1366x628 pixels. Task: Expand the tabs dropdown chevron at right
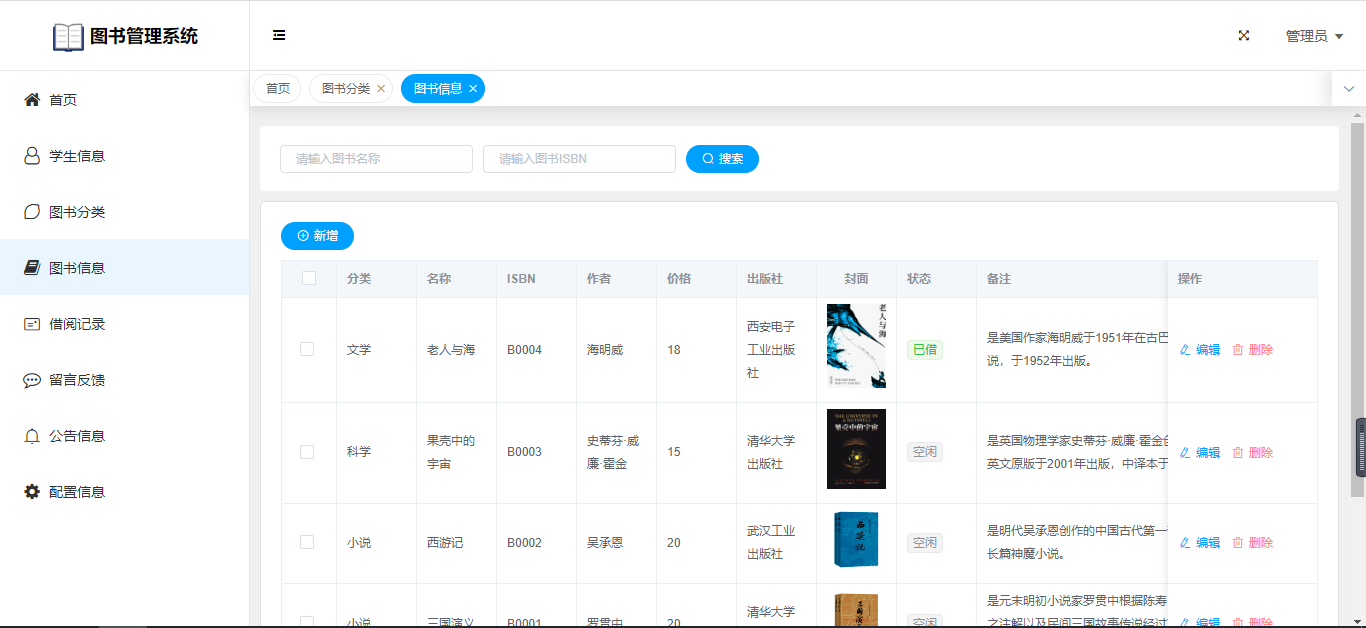coord(1348,89)
